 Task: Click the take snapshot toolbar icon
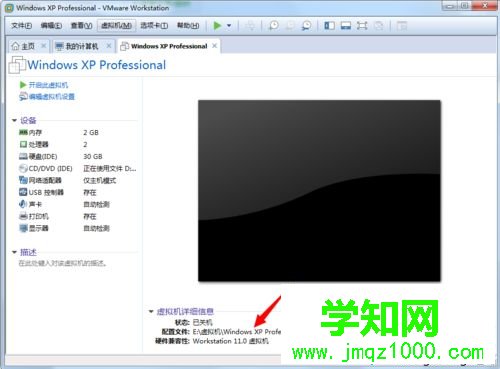[274, 26]
